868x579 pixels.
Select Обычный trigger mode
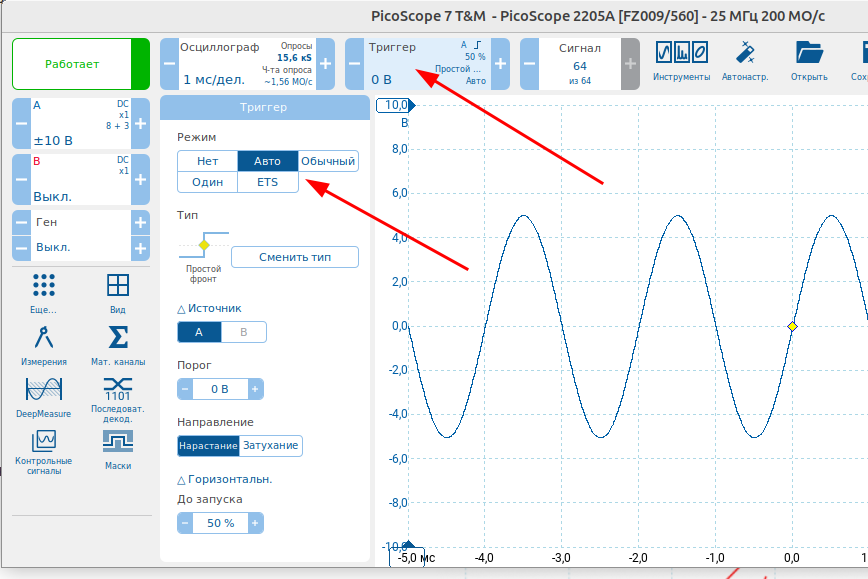[x=328, y=161]
